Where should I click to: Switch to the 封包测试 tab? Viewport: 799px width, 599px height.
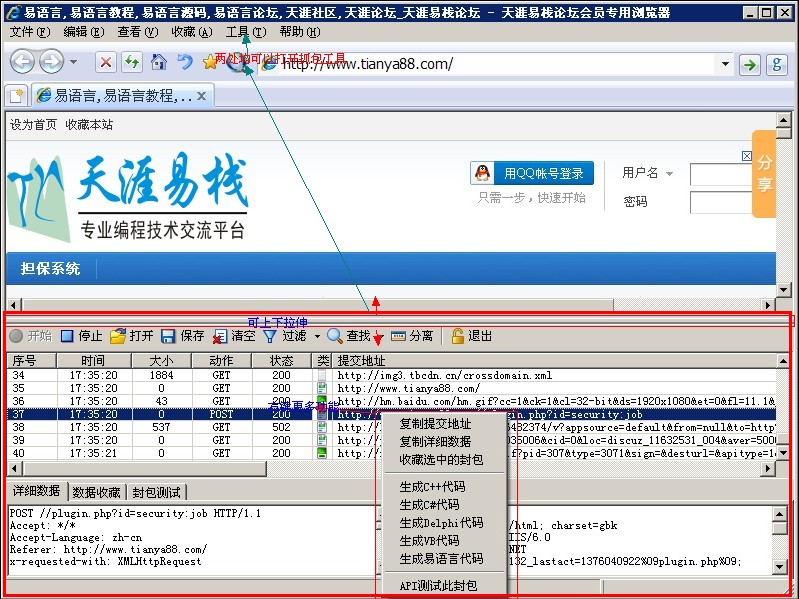pos(157,492)
